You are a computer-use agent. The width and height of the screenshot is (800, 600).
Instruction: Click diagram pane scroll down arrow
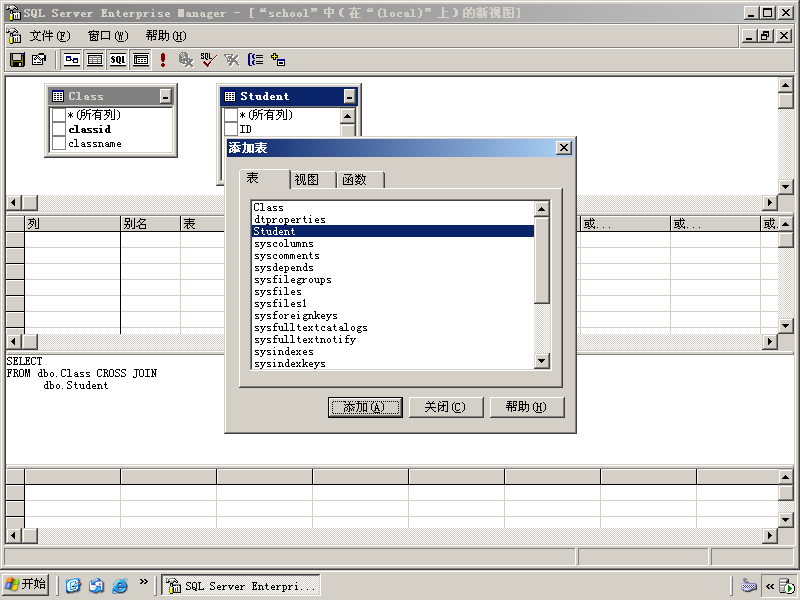click(785, 186)
